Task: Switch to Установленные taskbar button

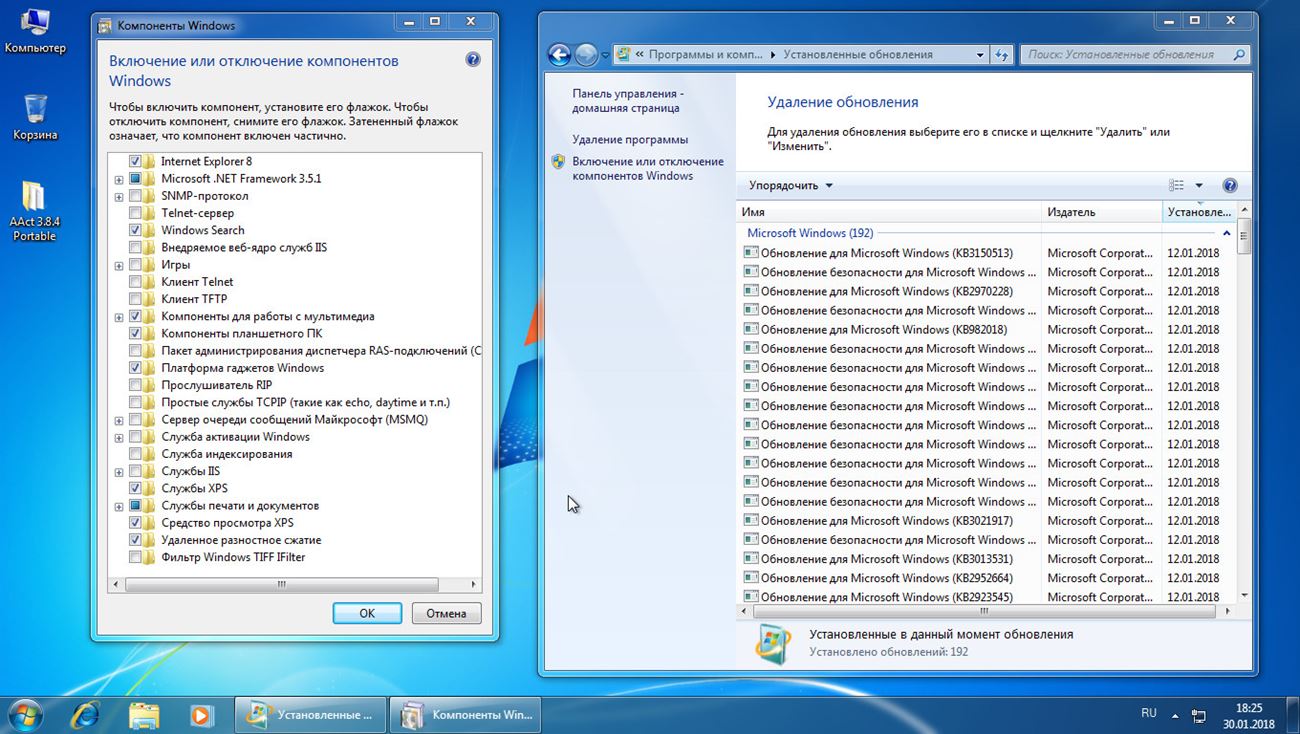Action: tap(310, 715)
